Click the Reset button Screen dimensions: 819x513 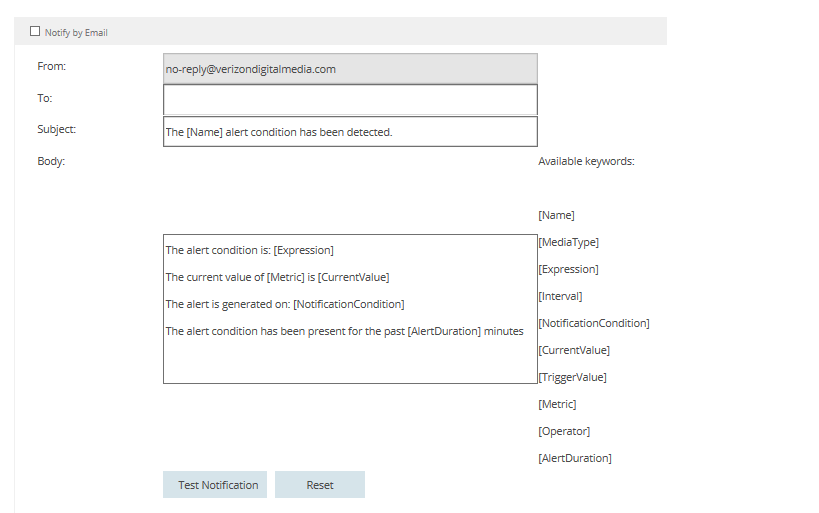pos(320,485)
